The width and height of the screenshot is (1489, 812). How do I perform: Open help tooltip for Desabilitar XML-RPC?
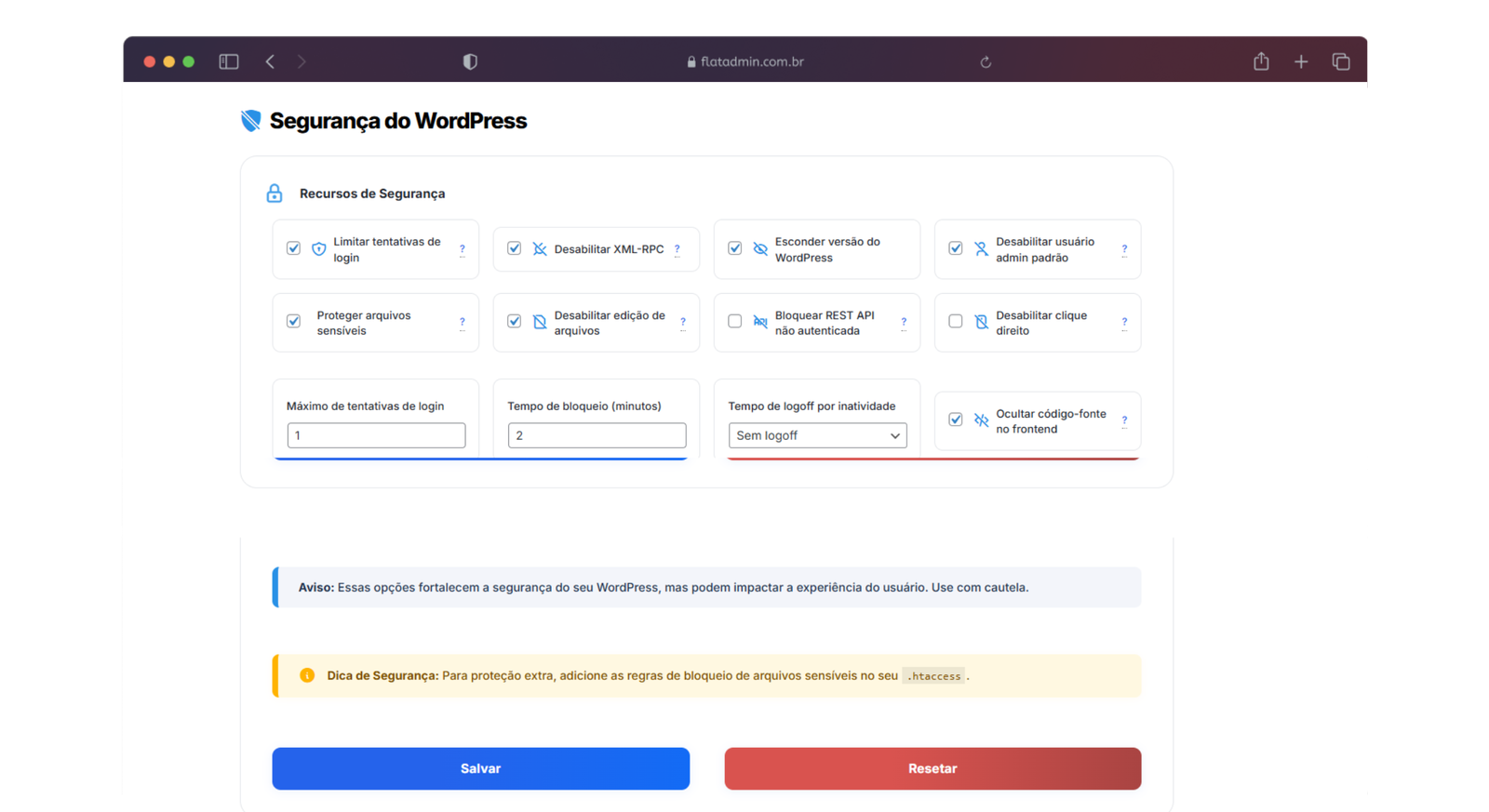tap(677, 249)
